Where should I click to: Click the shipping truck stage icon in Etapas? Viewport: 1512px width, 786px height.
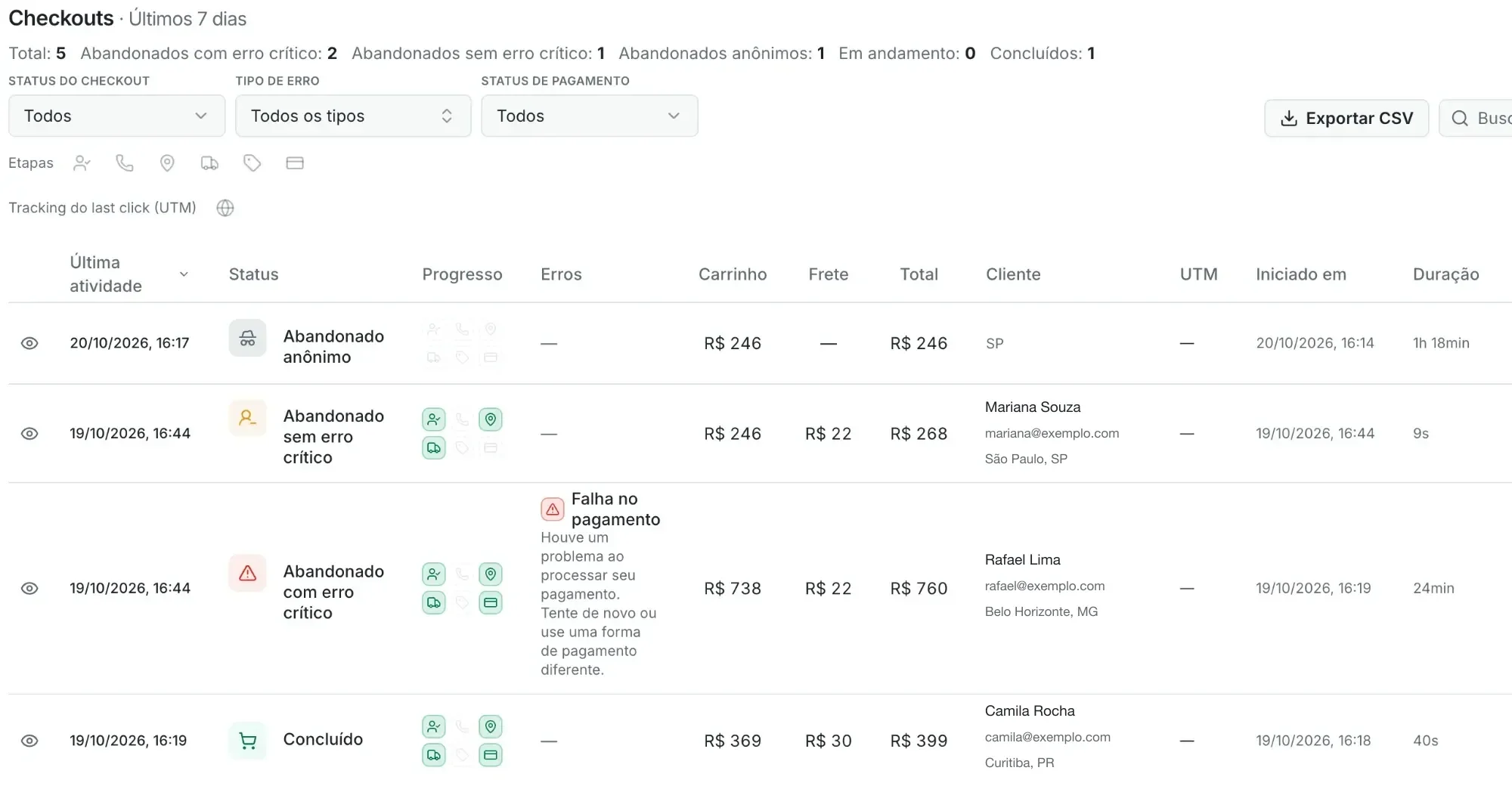(x=209, y=163)
